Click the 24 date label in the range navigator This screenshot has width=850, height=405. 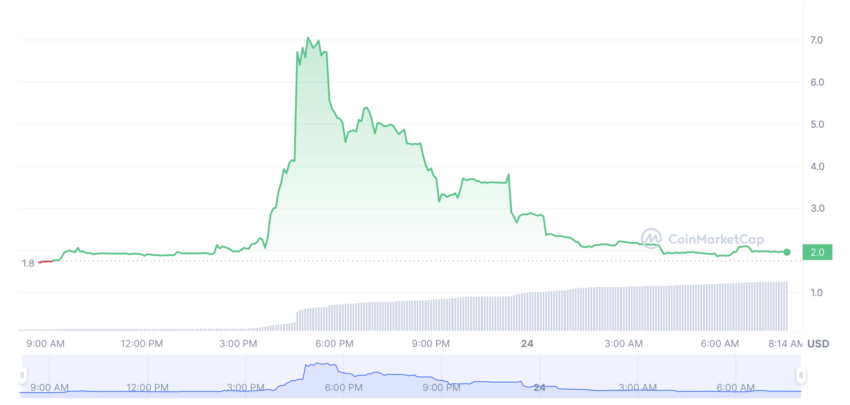coord(539,388)
